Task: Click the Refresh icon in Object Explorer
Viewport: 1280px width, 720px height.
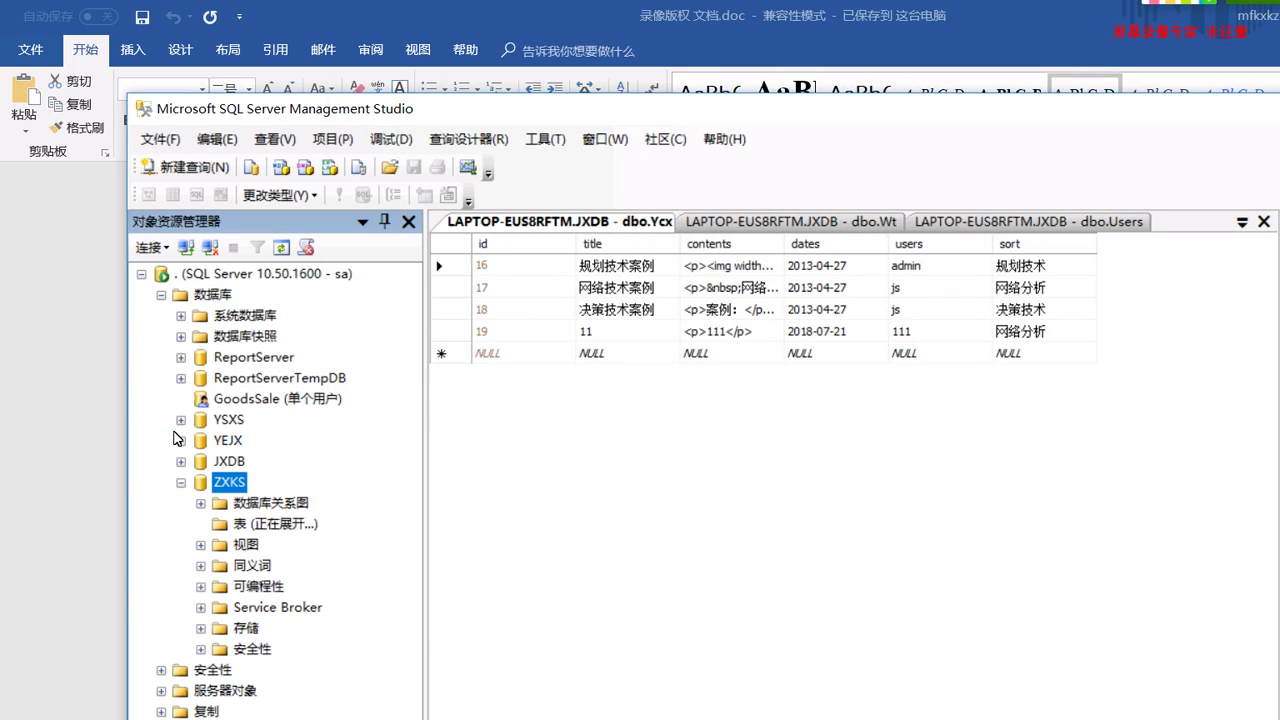Action: (281, 247)
